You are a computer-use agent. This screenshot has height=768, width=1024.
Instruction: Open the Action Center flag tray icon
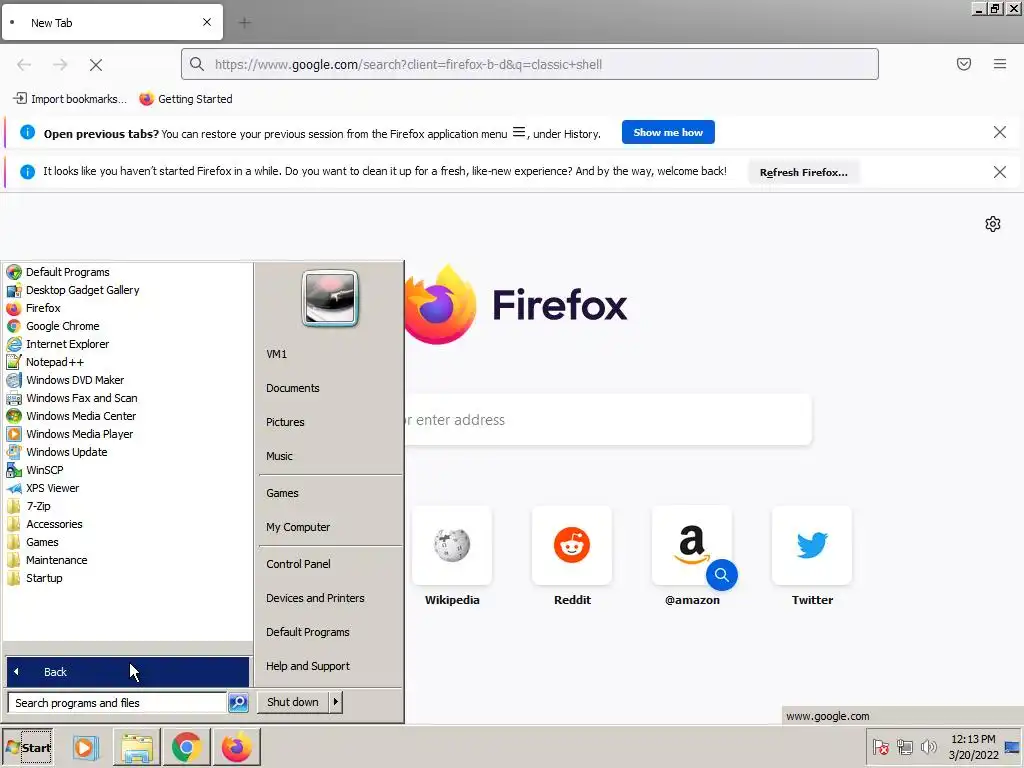pyautogui.click(x=880, y=747)
